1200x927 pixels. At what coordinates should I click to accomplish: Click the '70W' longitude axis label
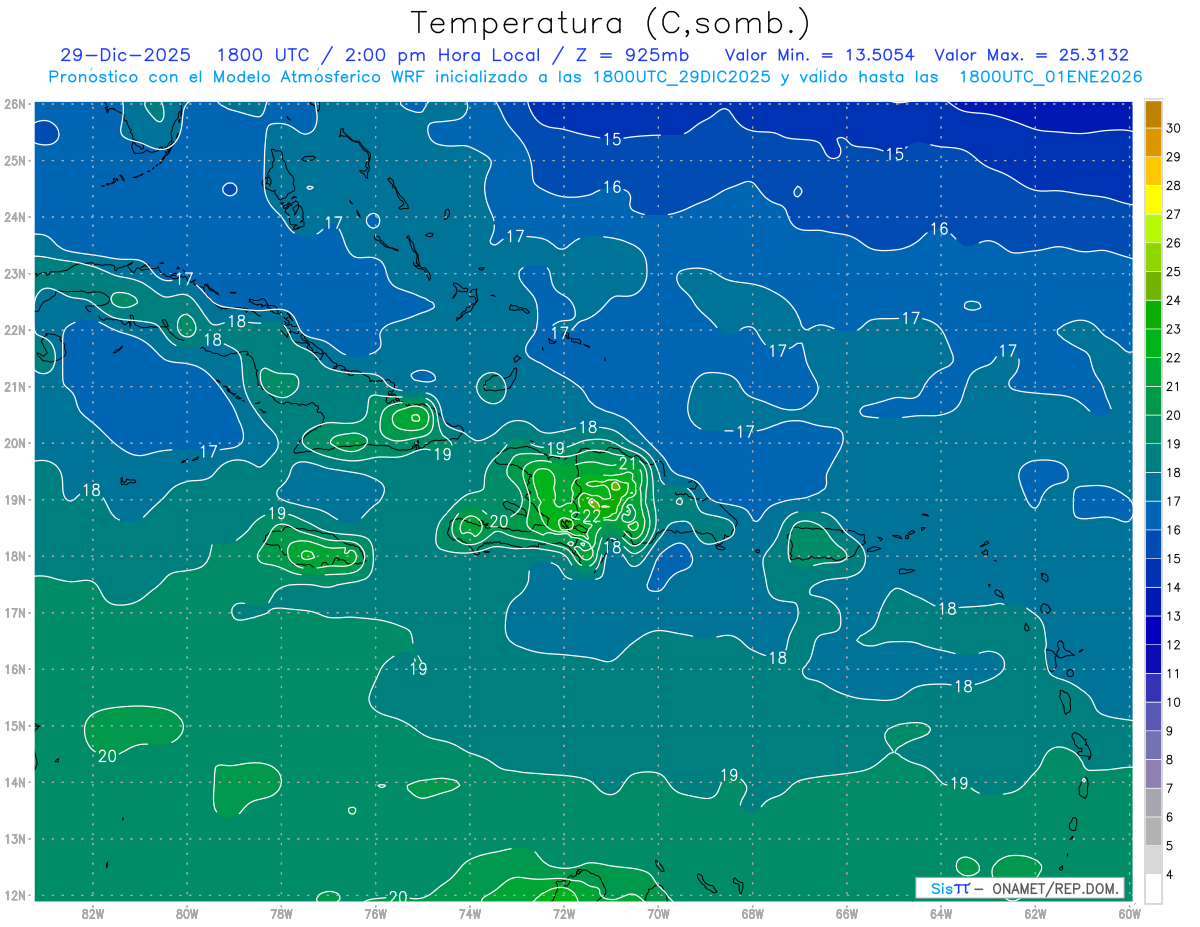click(x=658, y=913)
